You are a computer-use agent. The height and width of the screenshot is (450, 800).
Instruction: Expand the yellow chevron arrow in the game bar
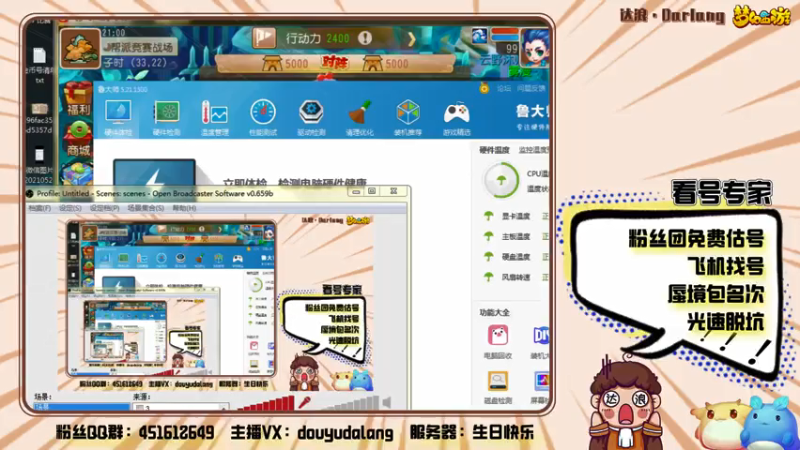coord(411,39)
